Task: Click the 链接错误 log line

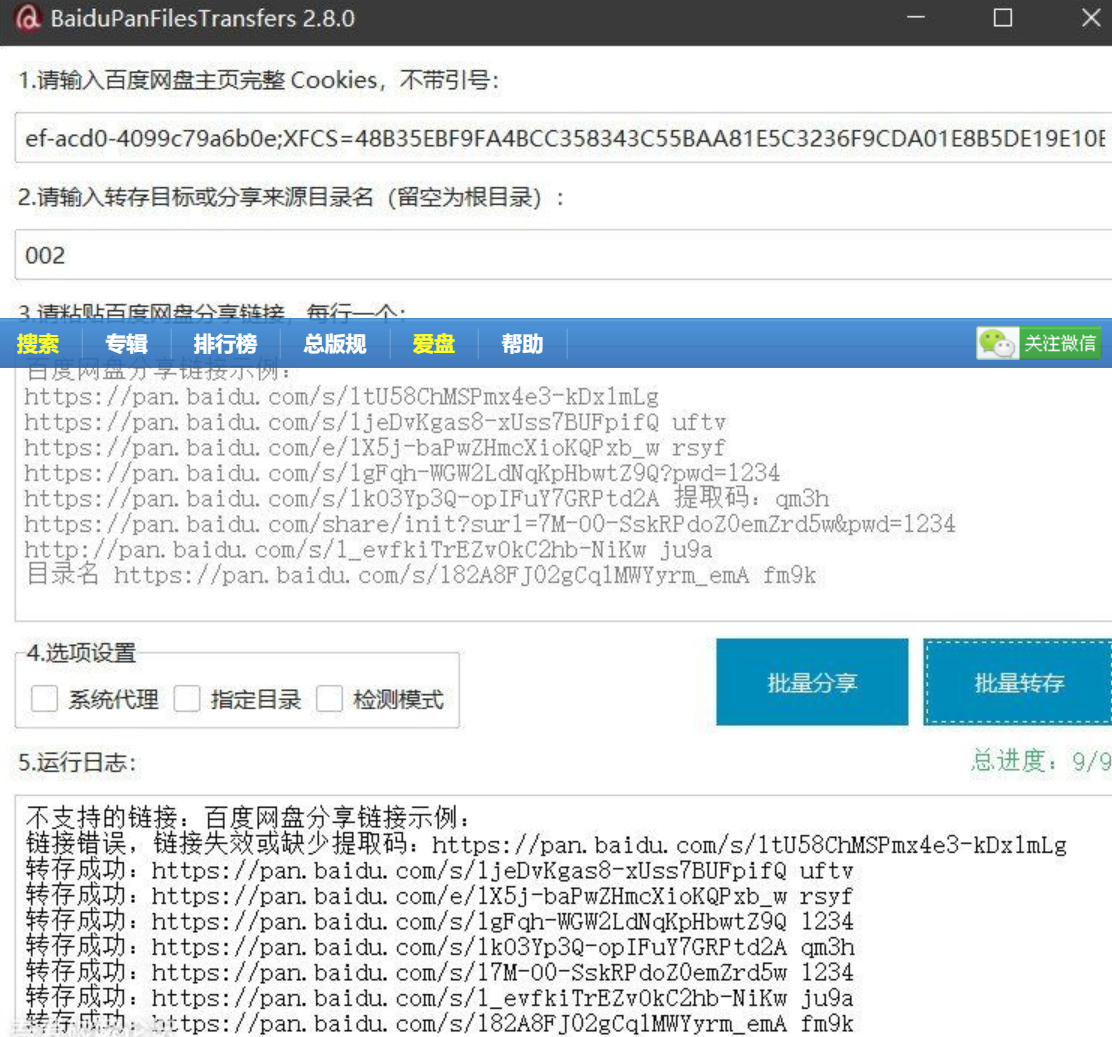Action: pyautogui.click(x=546, y=845)
